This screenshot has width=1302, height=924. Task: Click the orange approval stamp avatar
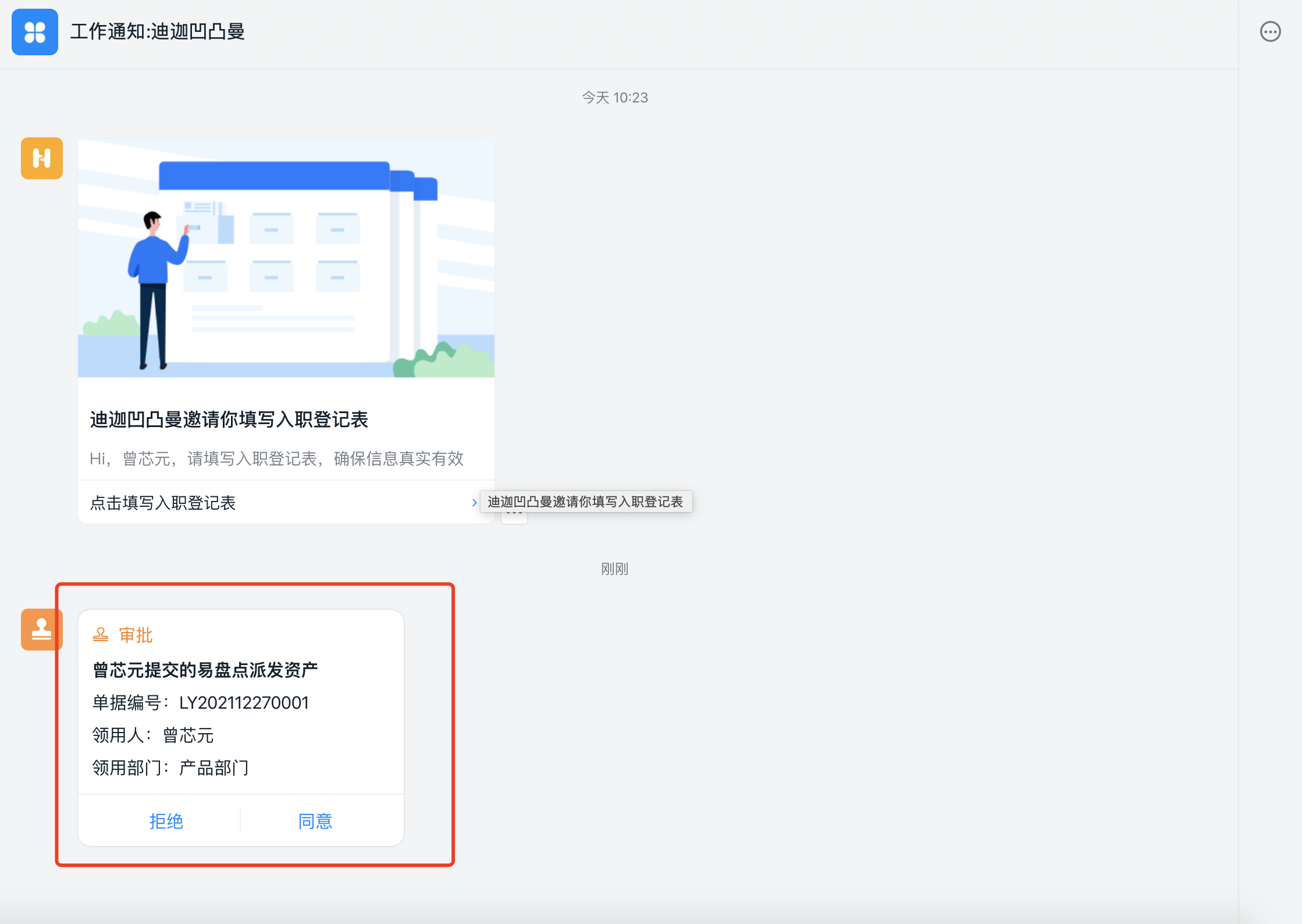point(41,630)
